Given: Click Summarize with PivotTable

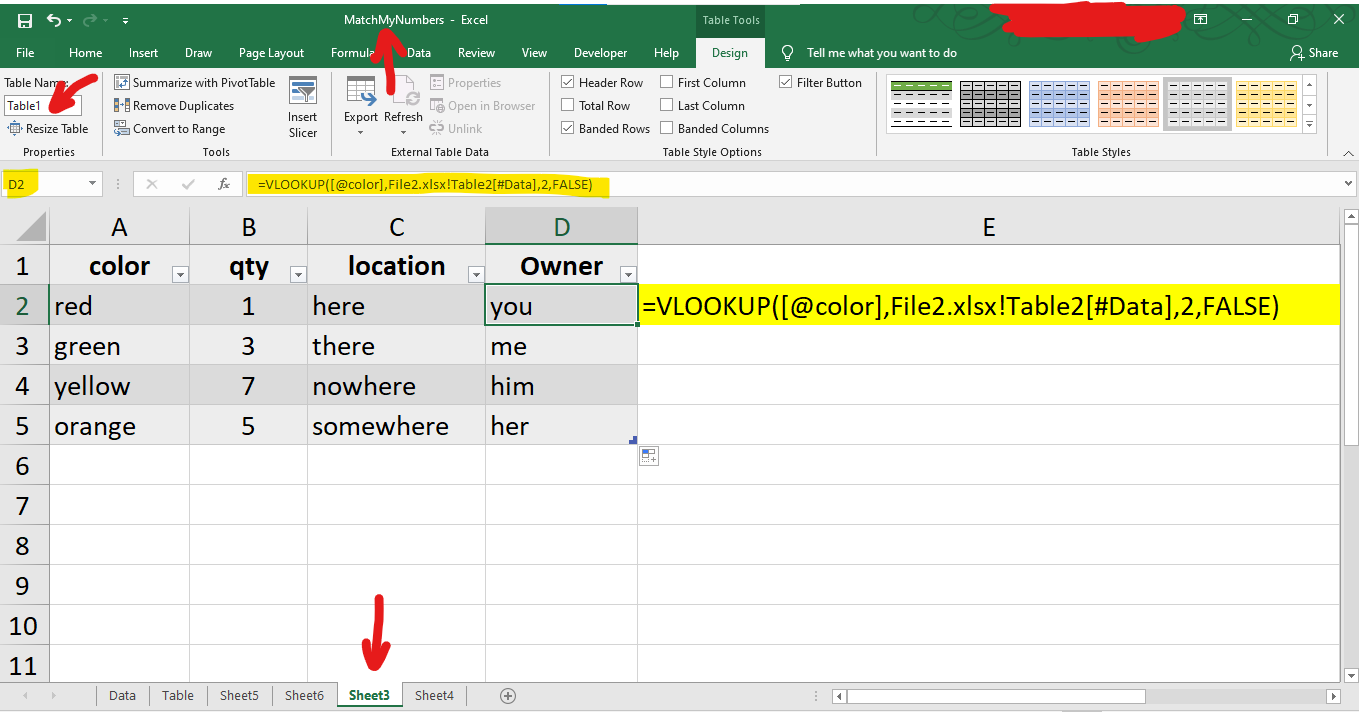Looking at the screenshot, I should pos(194,83).
